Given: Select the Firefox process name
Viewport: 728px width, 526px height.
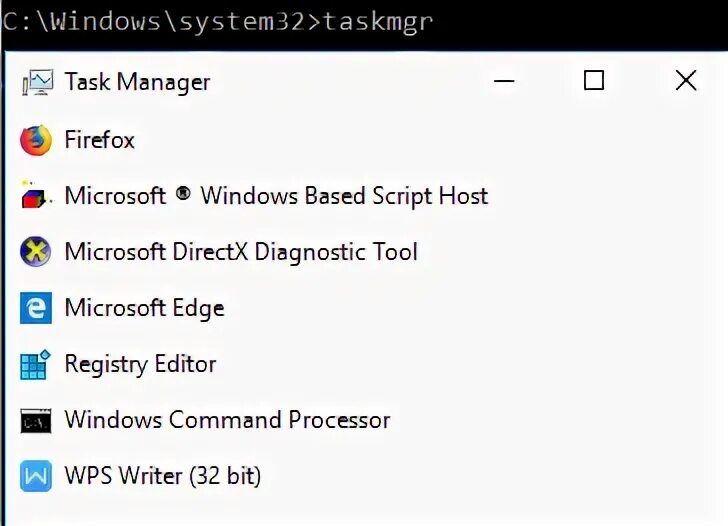Looking at the screenshot, I should click(x=99, y=140).
